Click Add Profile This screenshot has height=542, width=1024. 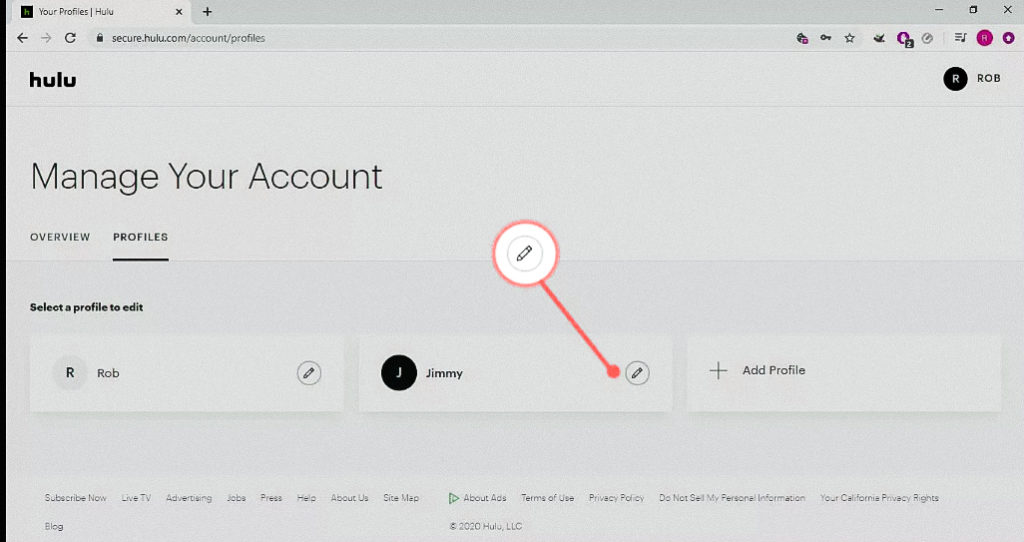pos(844,374)
